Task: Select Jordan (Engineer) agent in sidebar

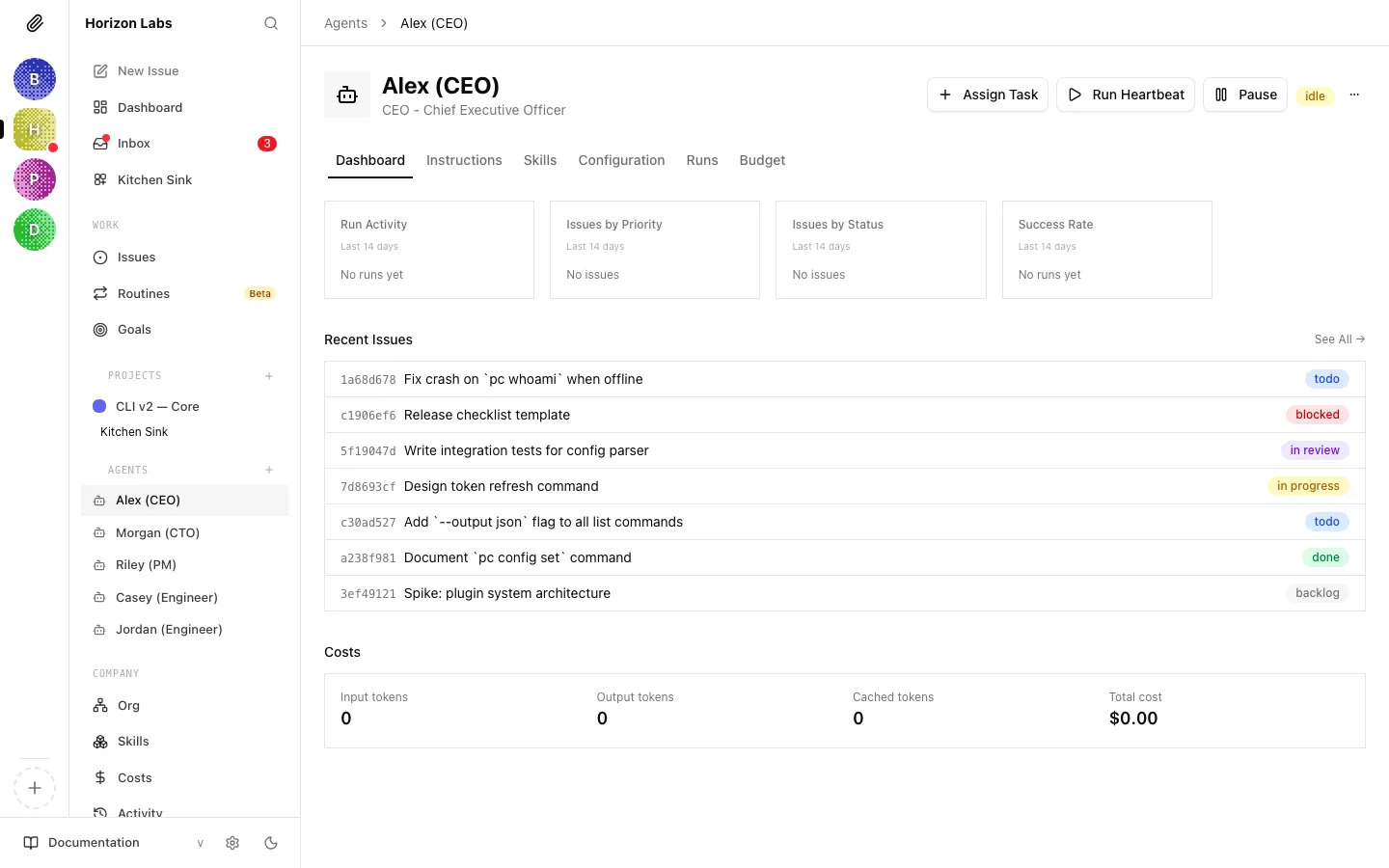Action: [x=185, y=630]
